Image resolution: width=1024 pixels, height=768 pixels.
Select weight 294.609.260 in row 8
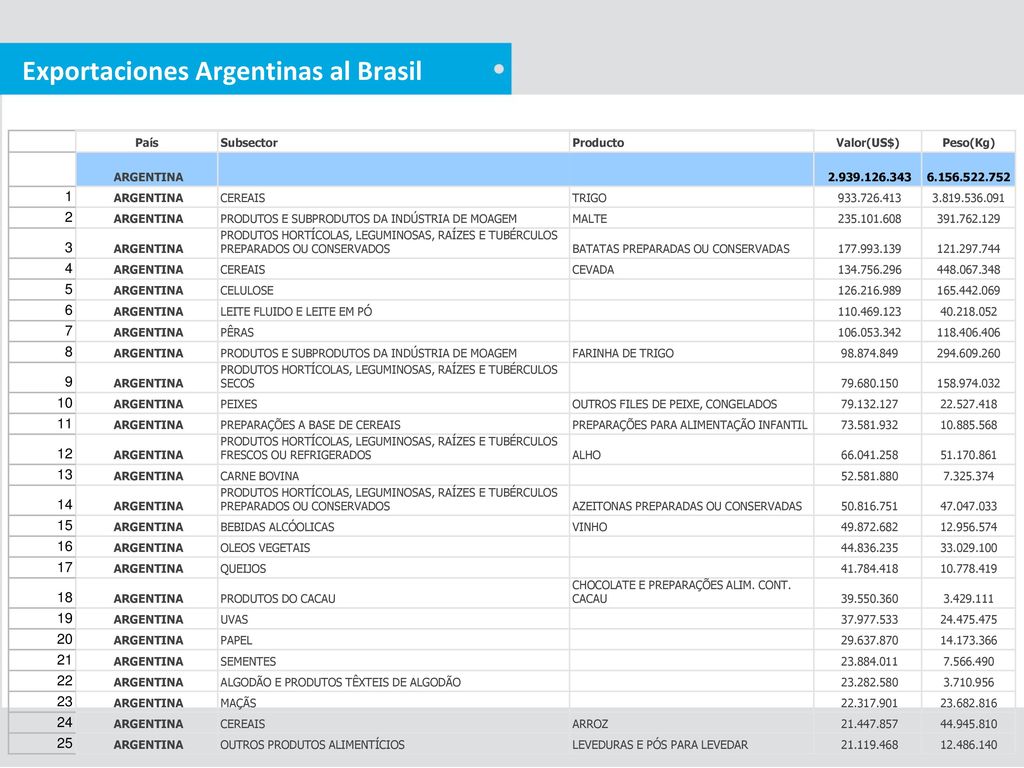[968, 353]
